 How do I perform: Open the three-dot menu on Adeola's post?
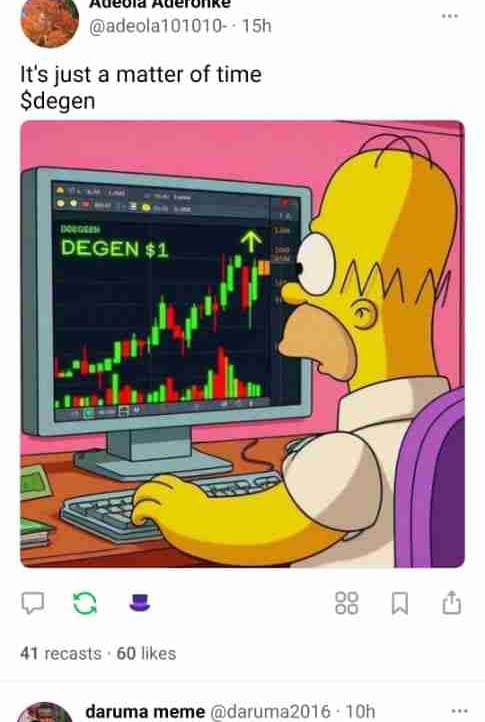(450, 16)
